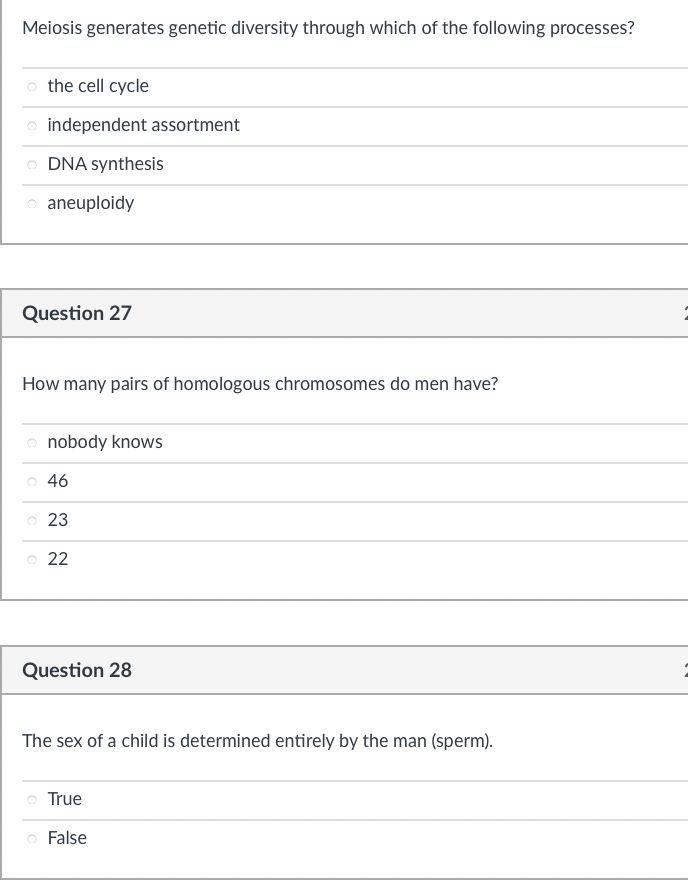Click the homologous chromosomes question text
This screenshot has width=688, height=884.
click(x=260, y=384)
